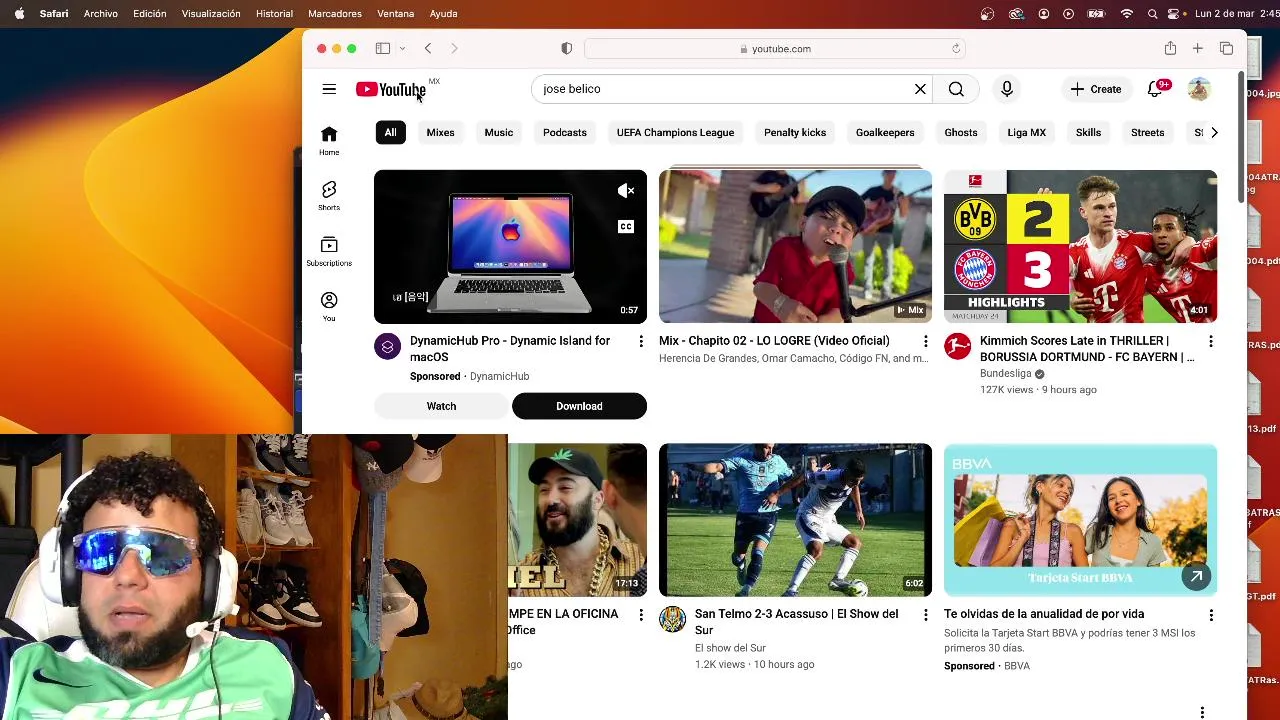Open the DynamicHub channel avatar icon
The image size is (1280, 720).
(x=387, y=346)
